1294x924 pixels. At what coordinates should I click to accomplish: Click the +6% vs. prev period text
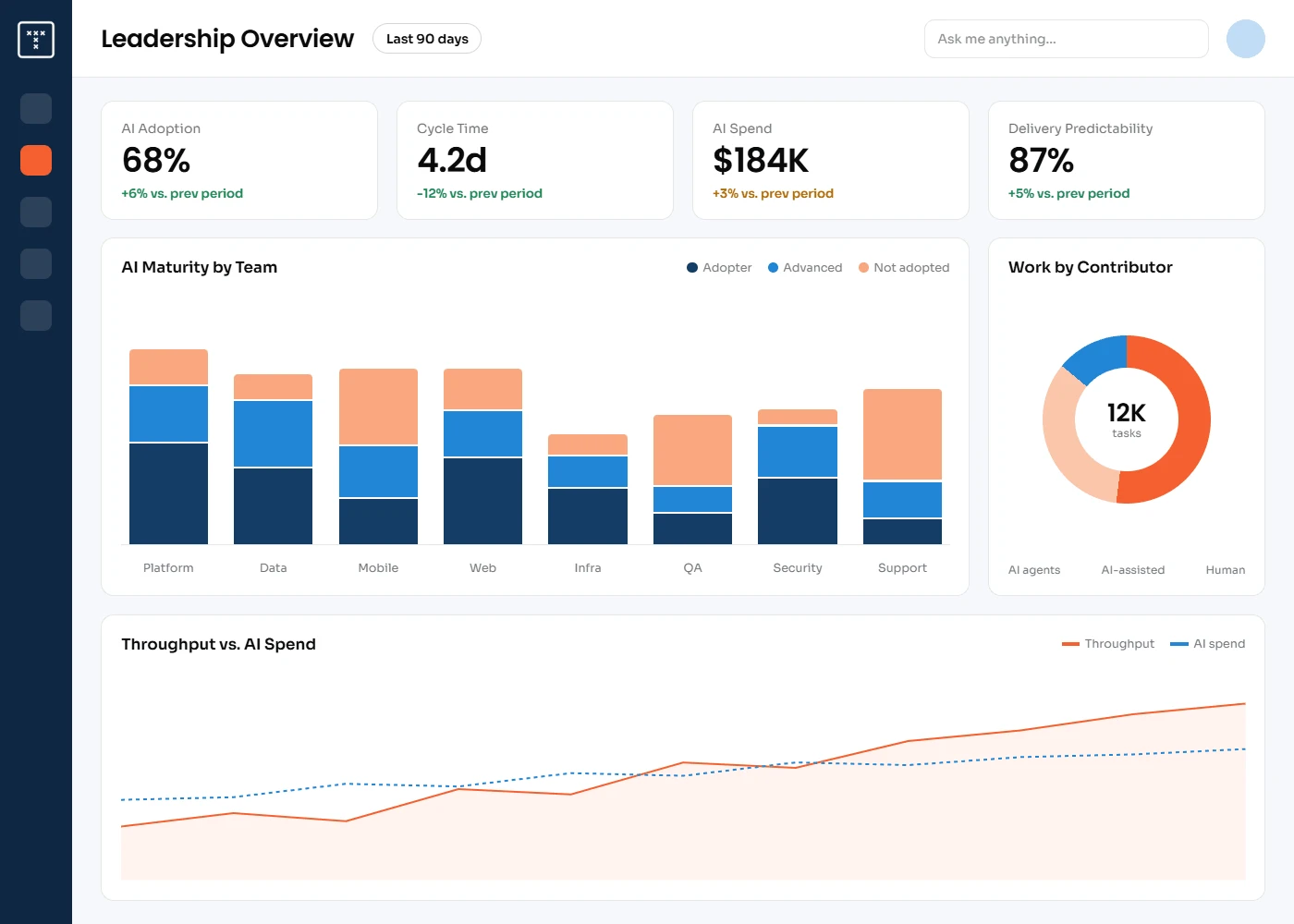tap(182, 194)
